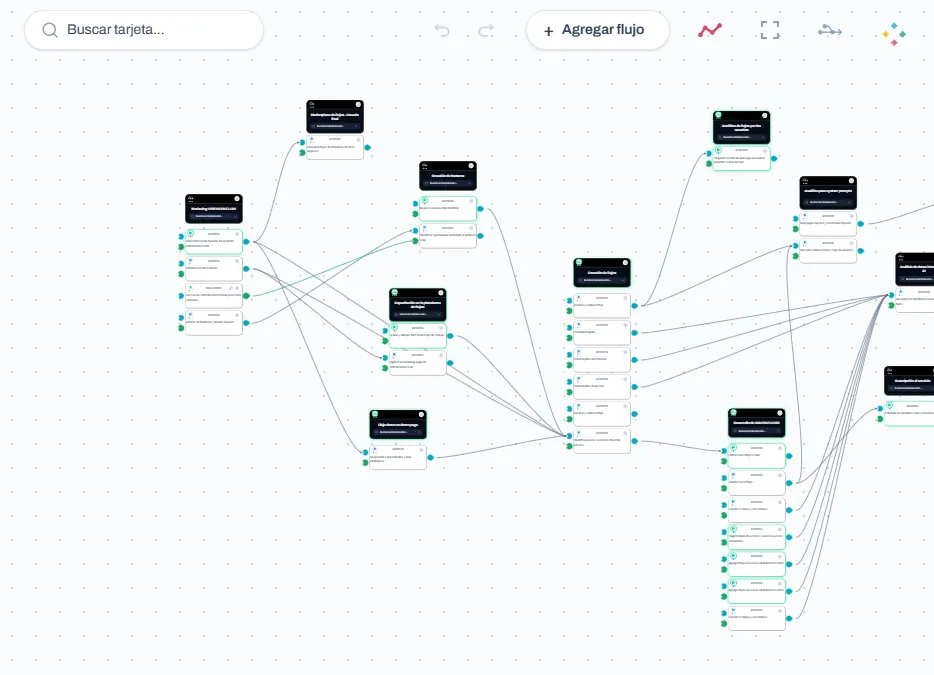This screenshot has height=675, width=934.
Task: Click green input port of Marketplace de flujos card
Action: point(302,153)
